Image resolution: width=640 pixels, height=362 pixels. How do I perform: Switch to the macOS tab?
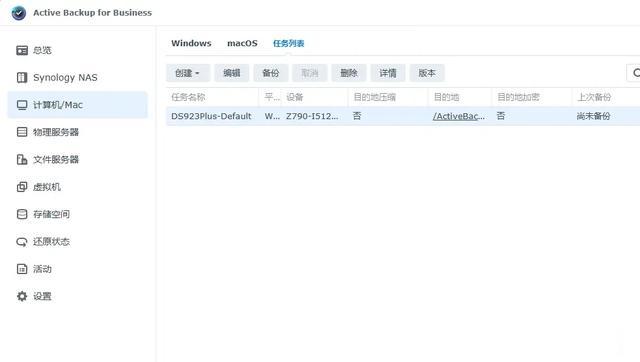(x=242, y=43)
